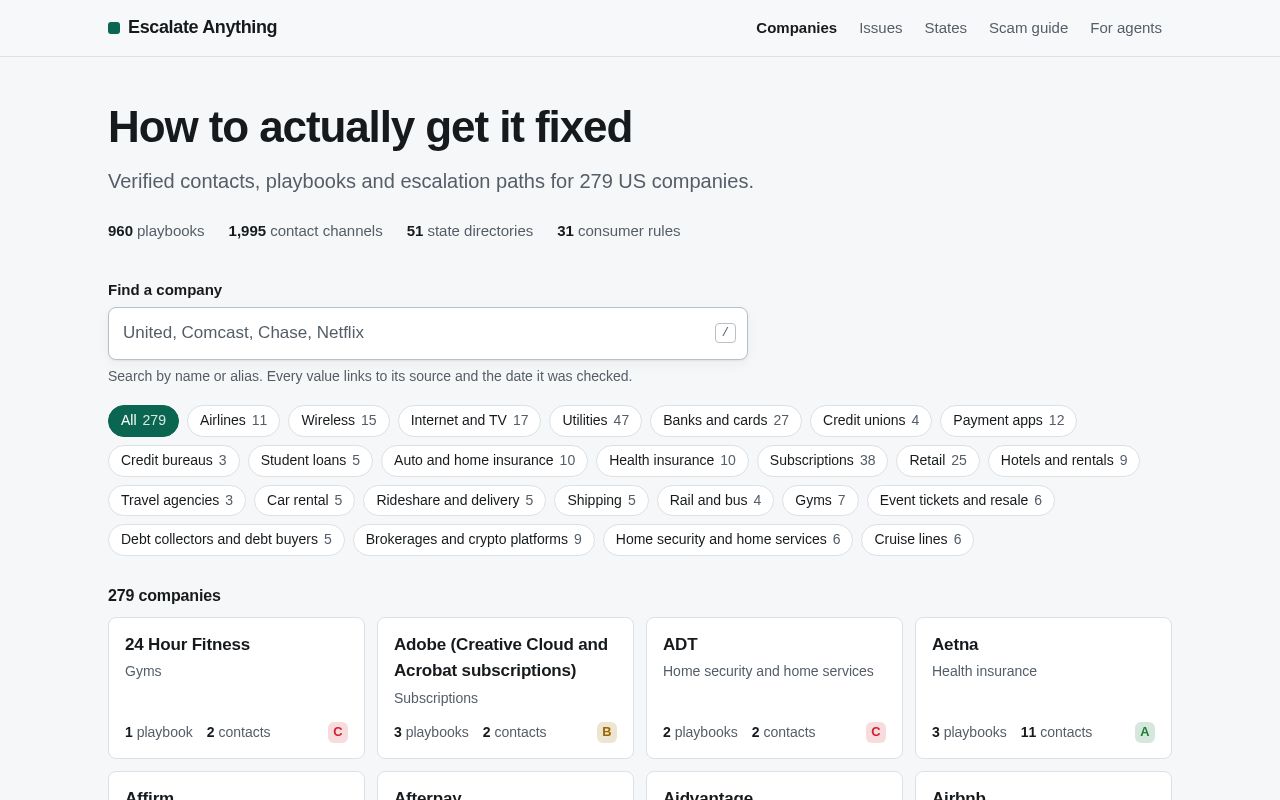Filter by Airlines category
This screenshot has width=1280, height=800.
(233, 421)
